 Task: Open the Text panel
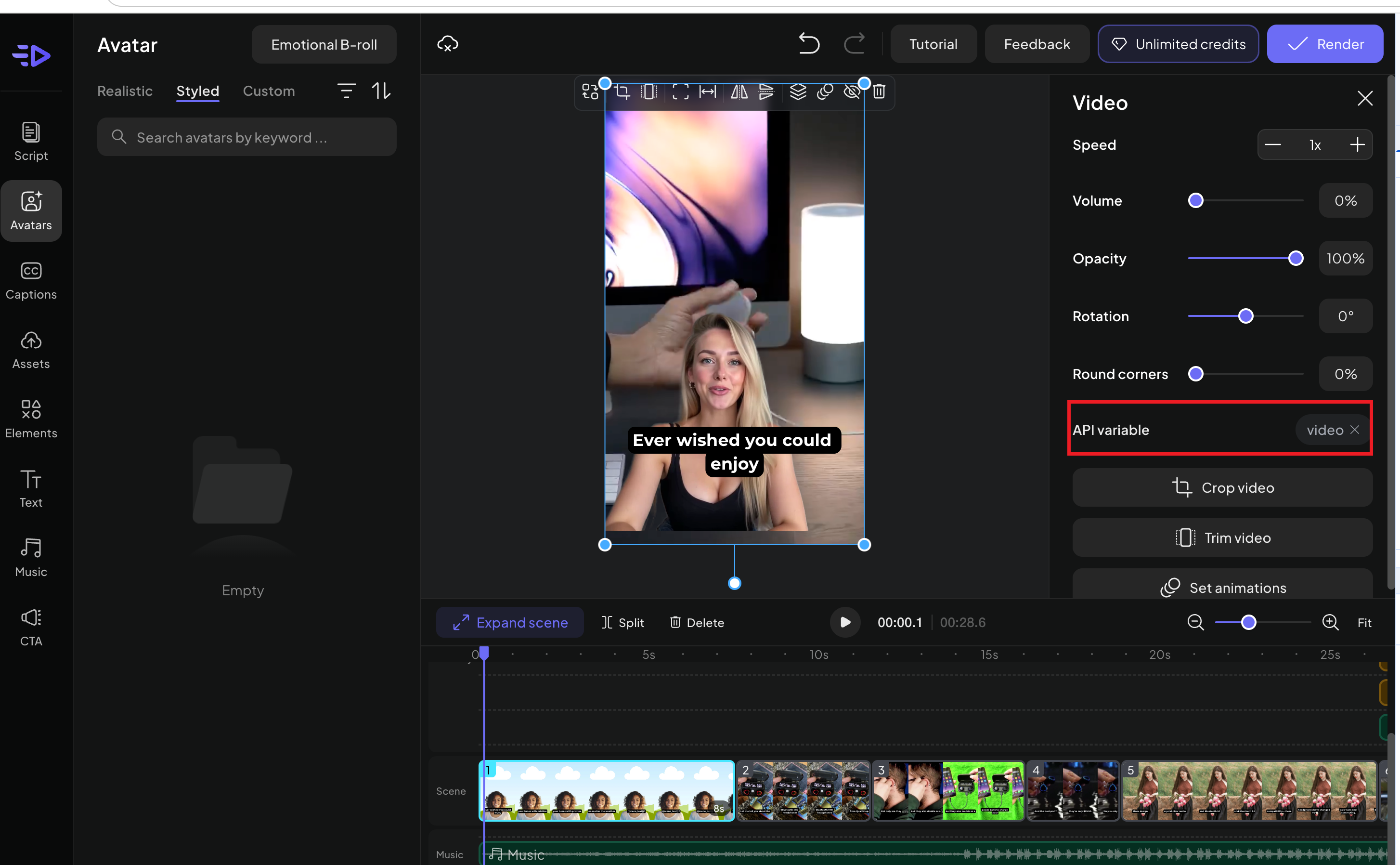pos(31,487)
